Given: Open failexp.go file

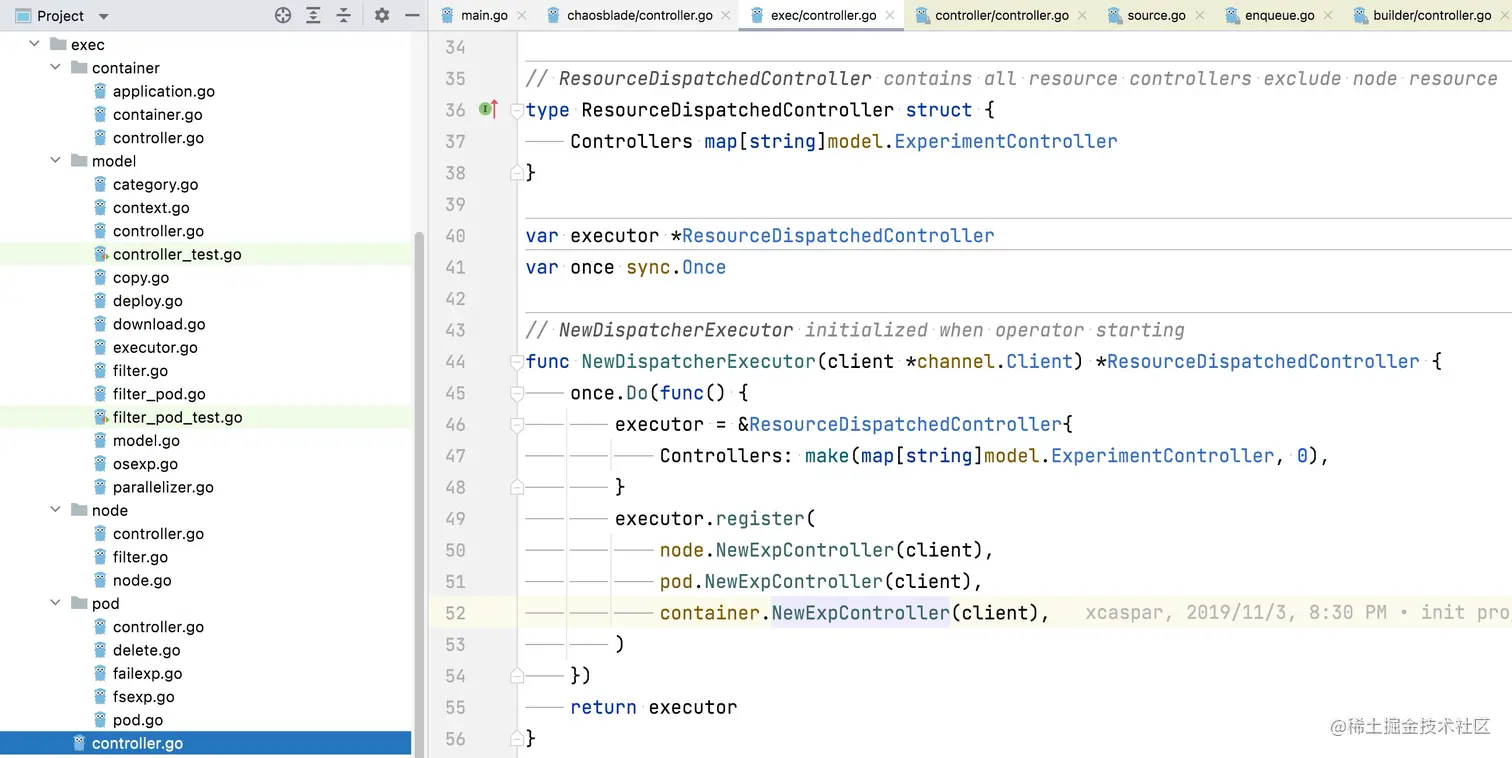Looking at the screenshot, I should pos(147,673).
